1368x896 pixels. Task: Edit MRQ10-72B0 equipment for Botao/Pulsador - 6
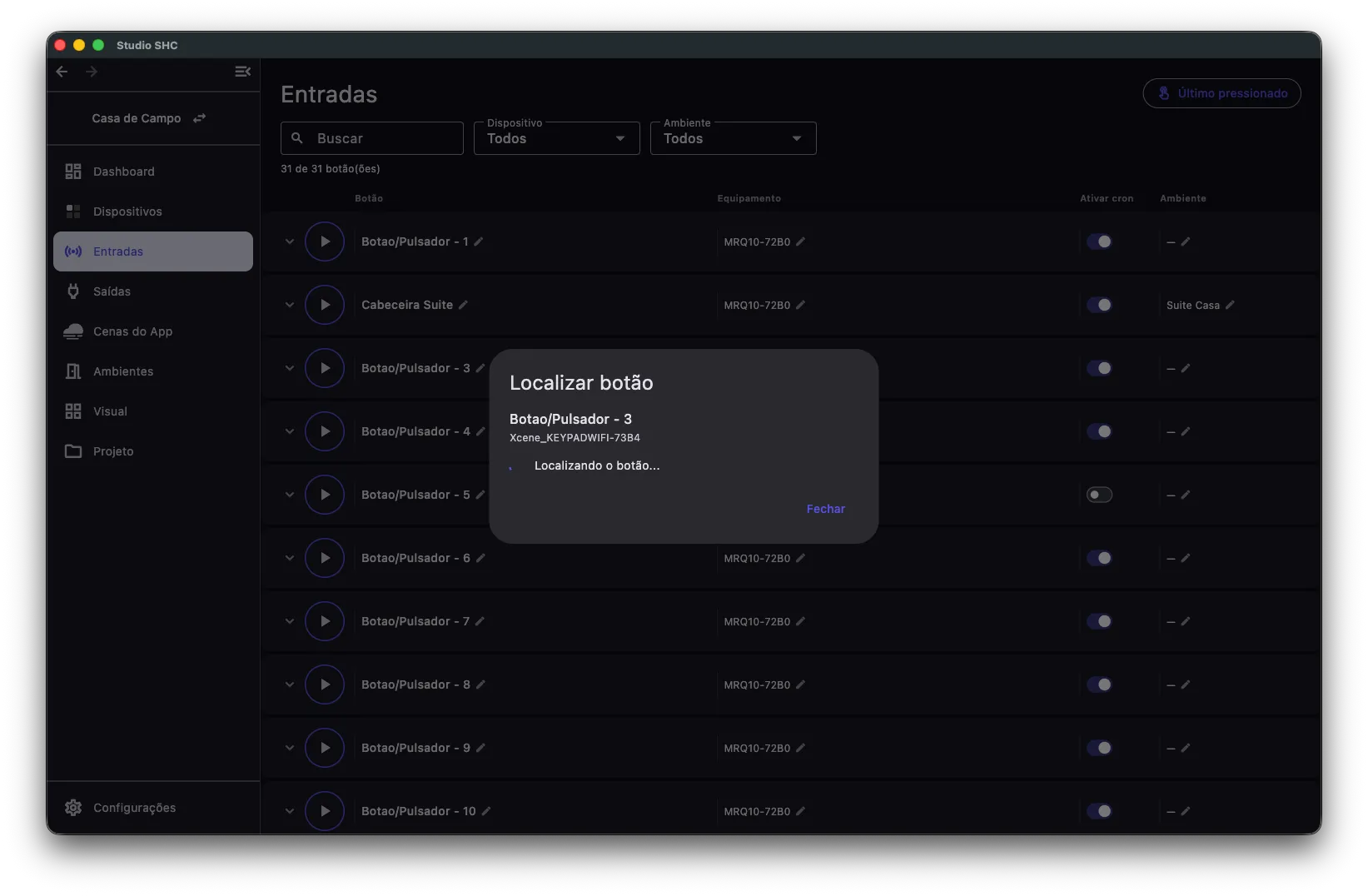tap(800, 558)
